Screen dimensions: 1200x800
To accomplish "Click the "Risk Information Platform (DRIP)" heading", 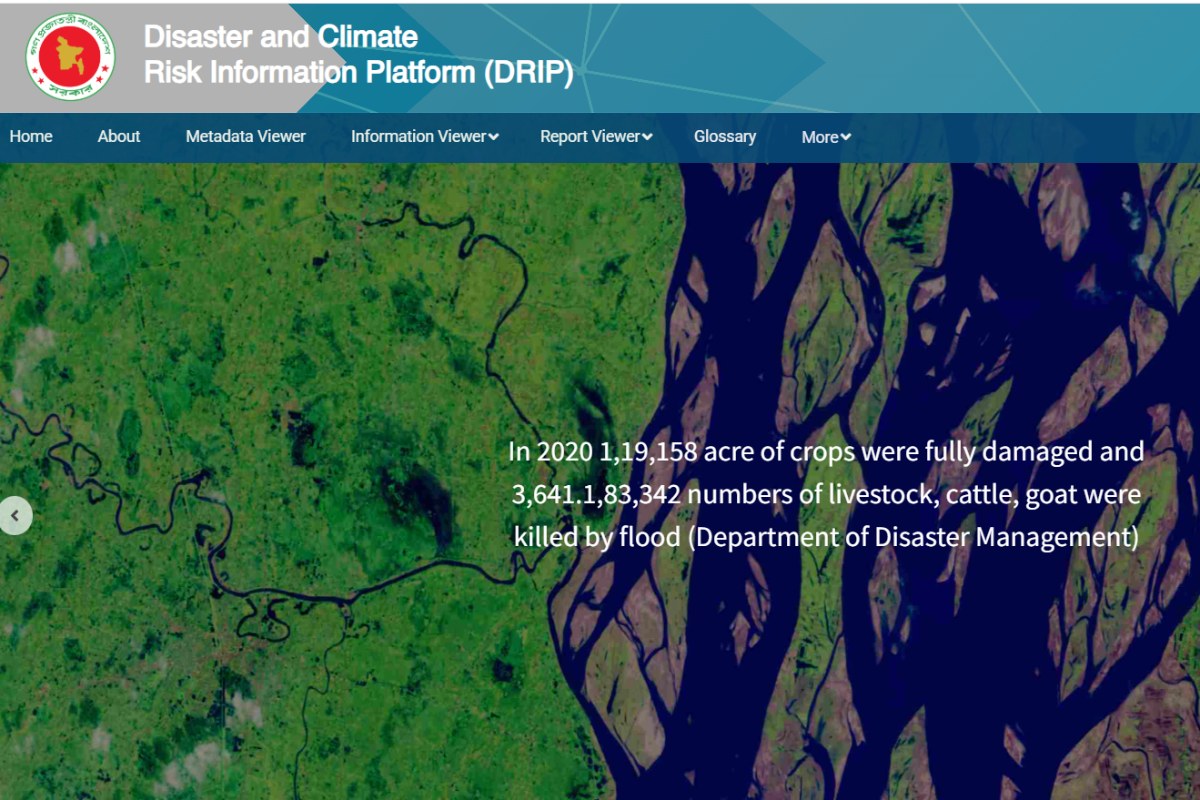I will (359, 73).
